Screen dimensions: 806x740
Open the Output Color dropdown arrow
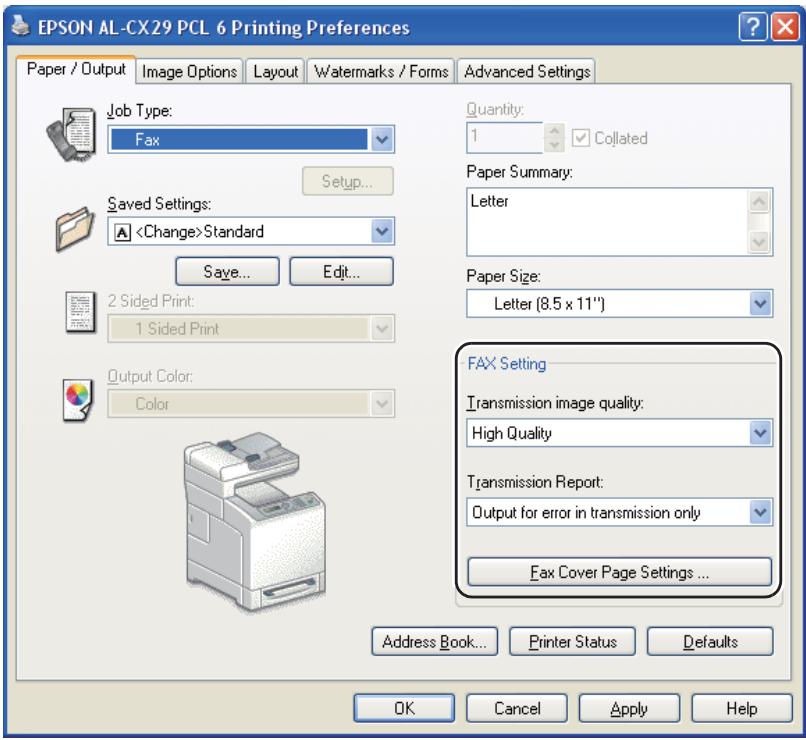[382, 403]
